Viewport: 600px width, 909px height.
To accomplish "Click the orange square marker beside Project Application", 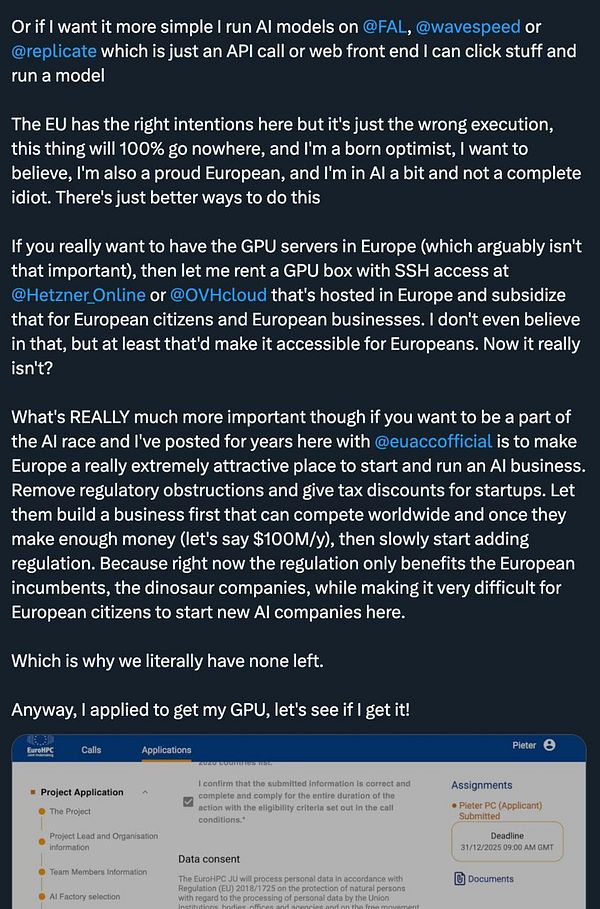I will [x=34, y=791].
